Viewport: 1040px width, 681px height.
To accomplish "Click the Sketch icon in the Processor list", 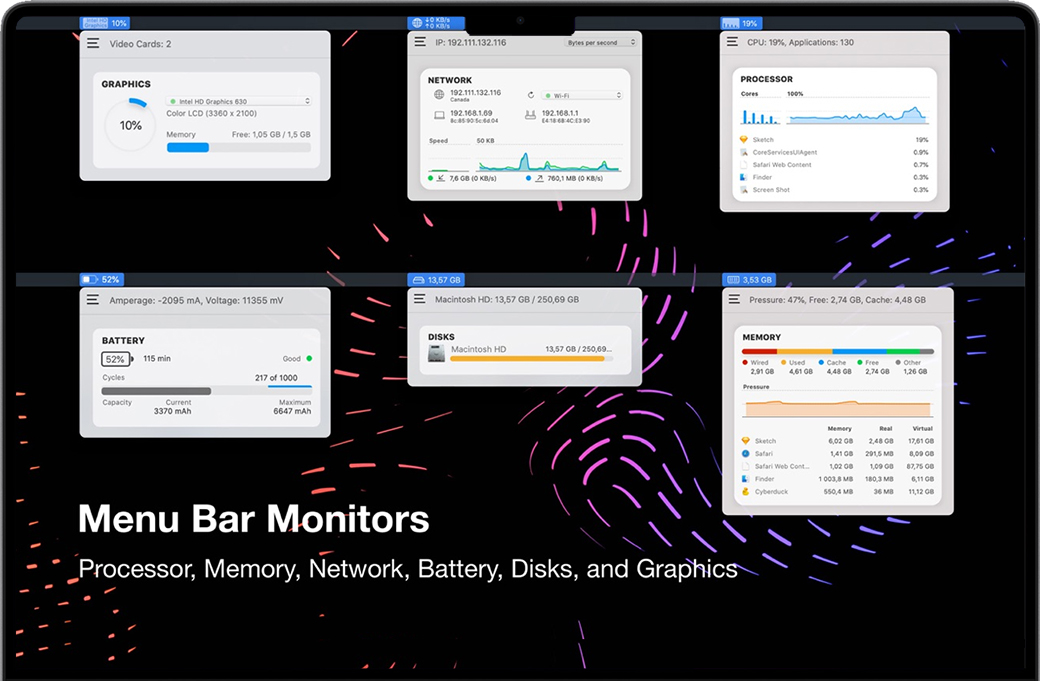I will (744, 139).
